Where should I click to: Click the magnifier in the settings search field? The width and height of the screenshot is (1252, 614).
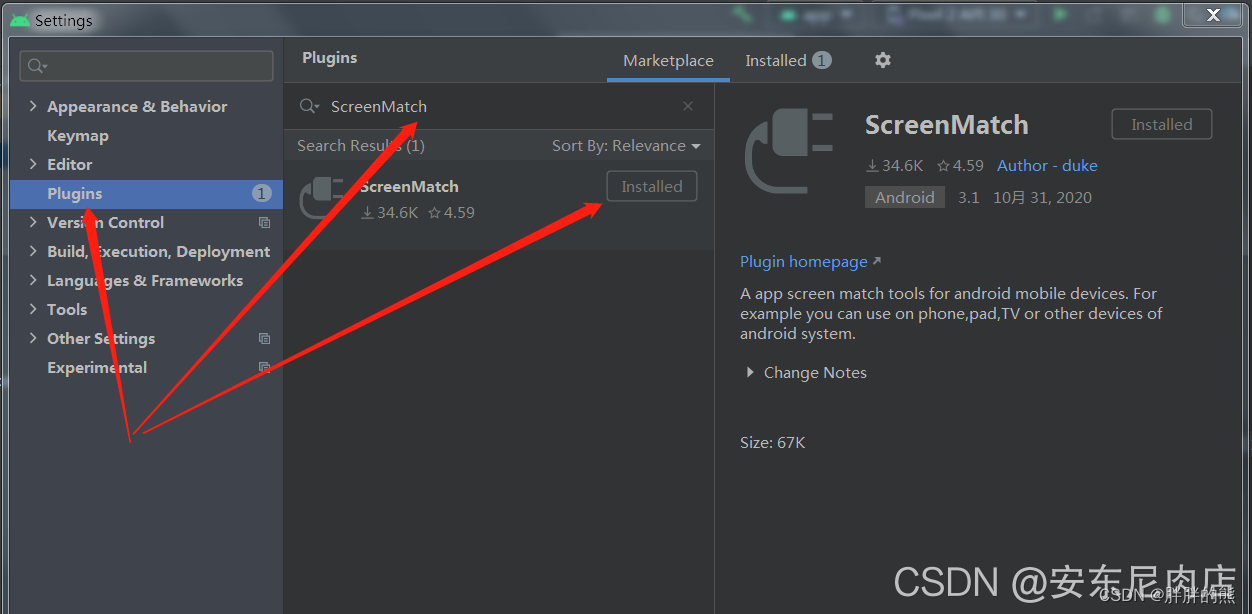[x=35, y=66]
